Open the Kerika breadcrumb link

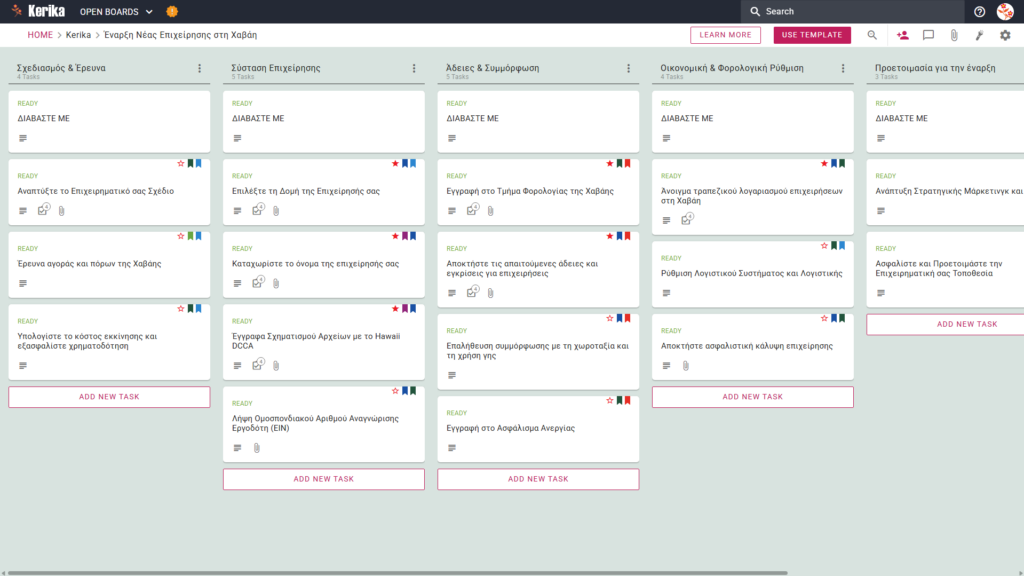click(78, 35)
